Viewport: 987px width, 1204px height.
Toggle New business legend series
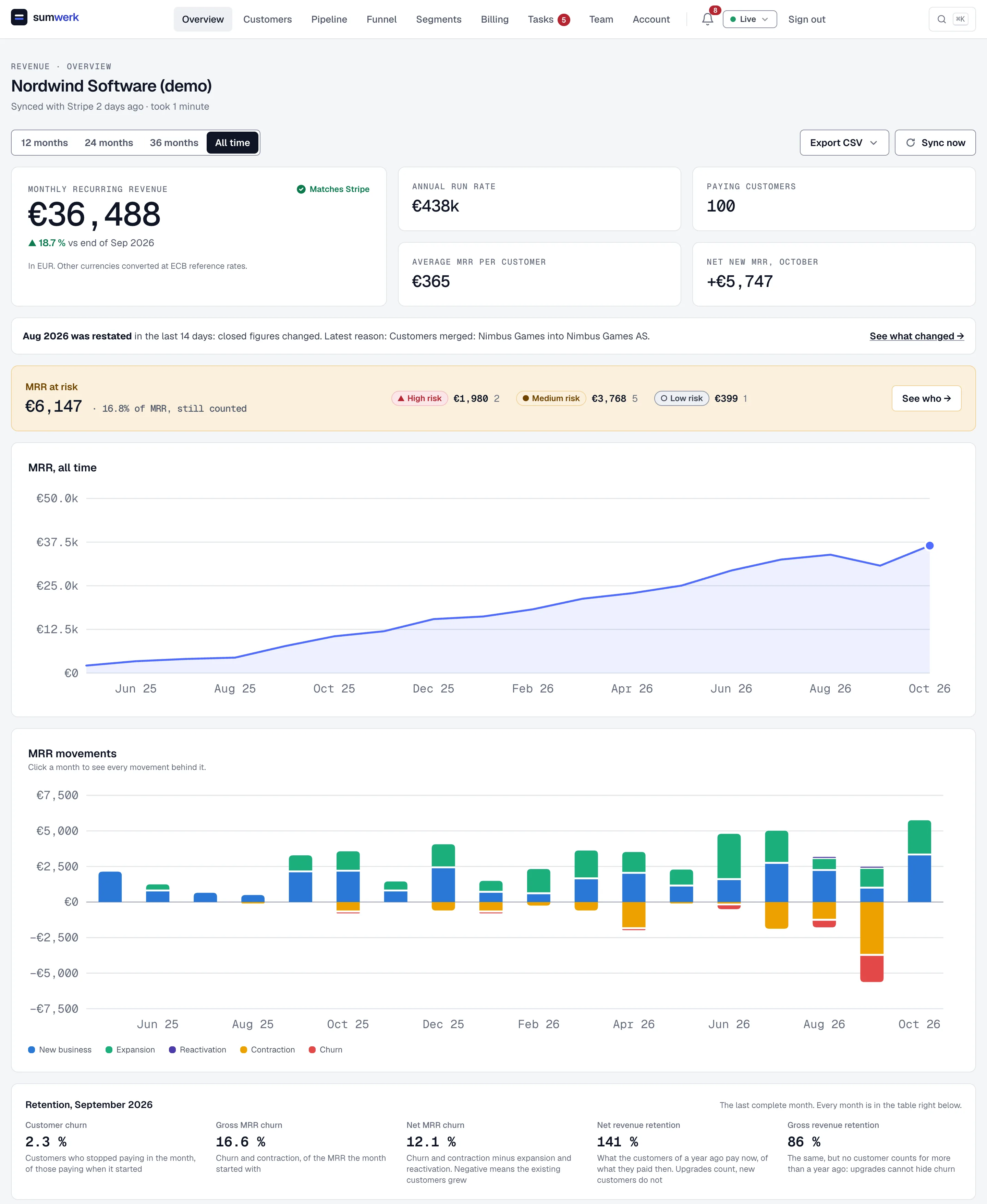[x=60, y=1050]
